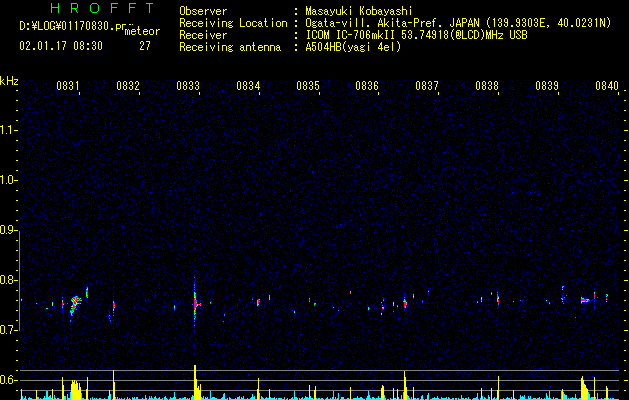
Task: Click the date stamp 02.01.17 08:30
Action: (61, 46)
